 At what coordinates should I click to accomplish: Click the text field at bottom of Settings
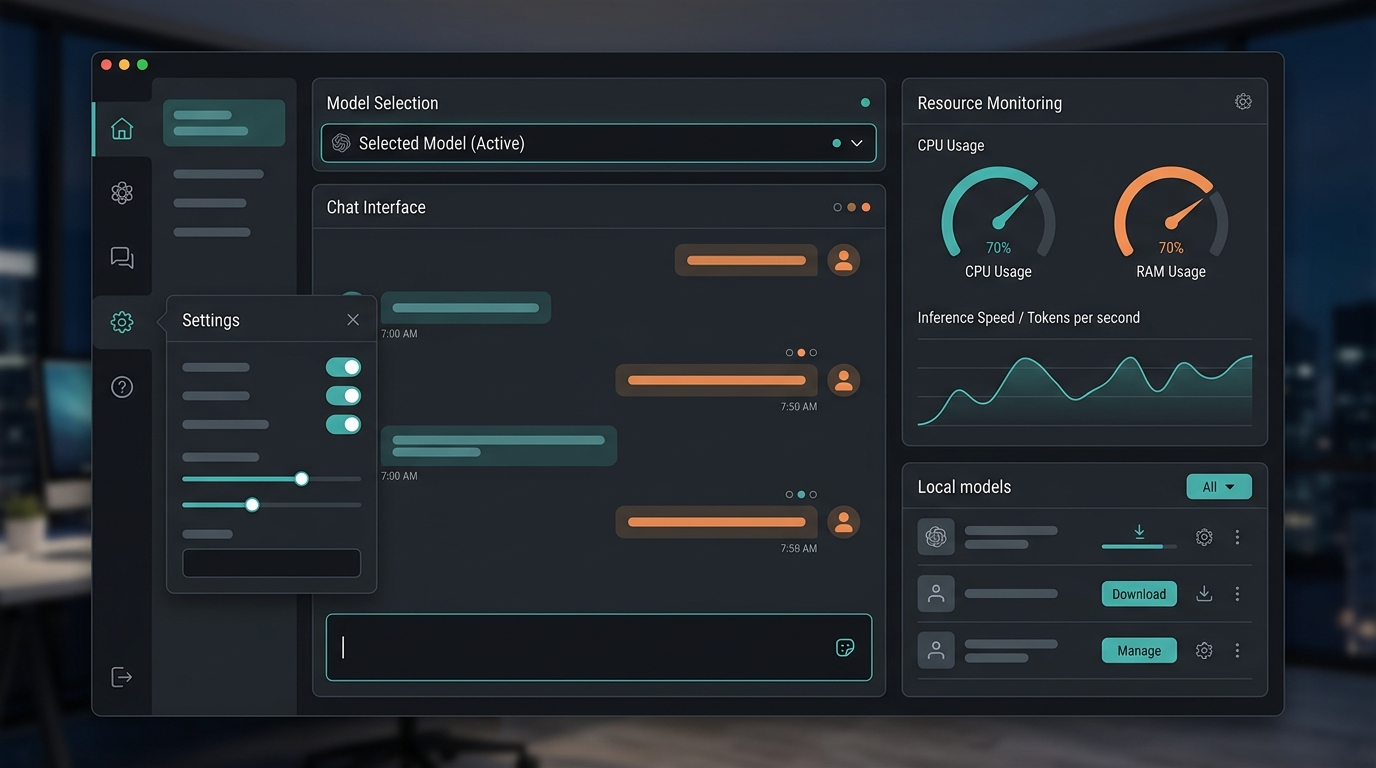click(271, 563)
